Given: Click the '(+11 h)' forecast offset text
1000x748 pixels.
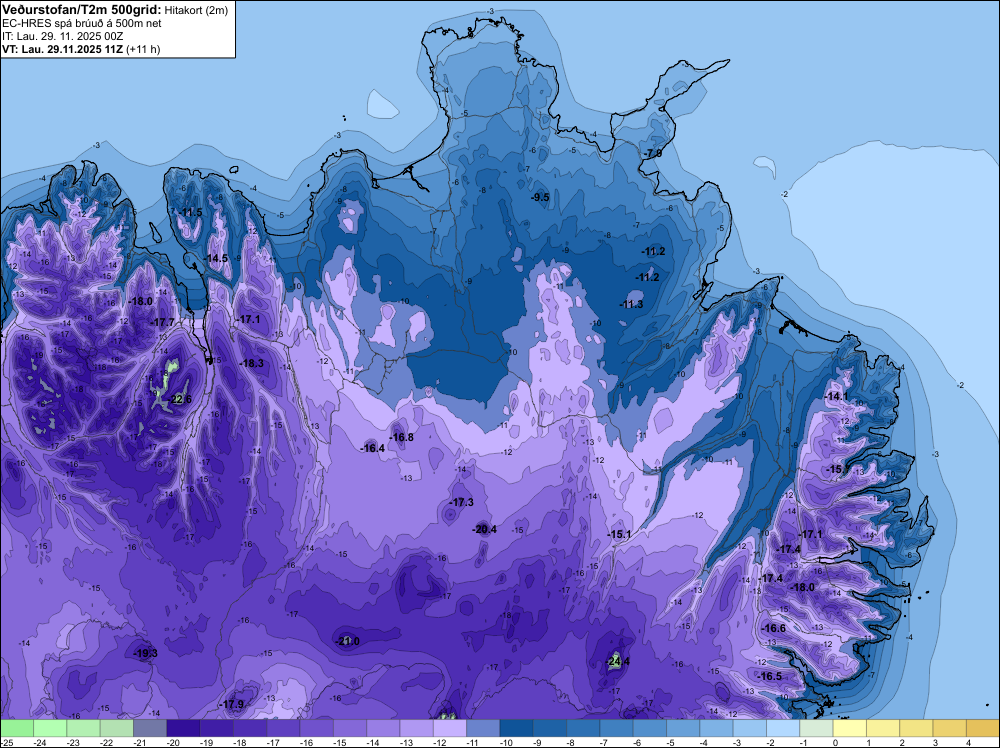Looking at the screenshot, I should [x=143, y=50].
